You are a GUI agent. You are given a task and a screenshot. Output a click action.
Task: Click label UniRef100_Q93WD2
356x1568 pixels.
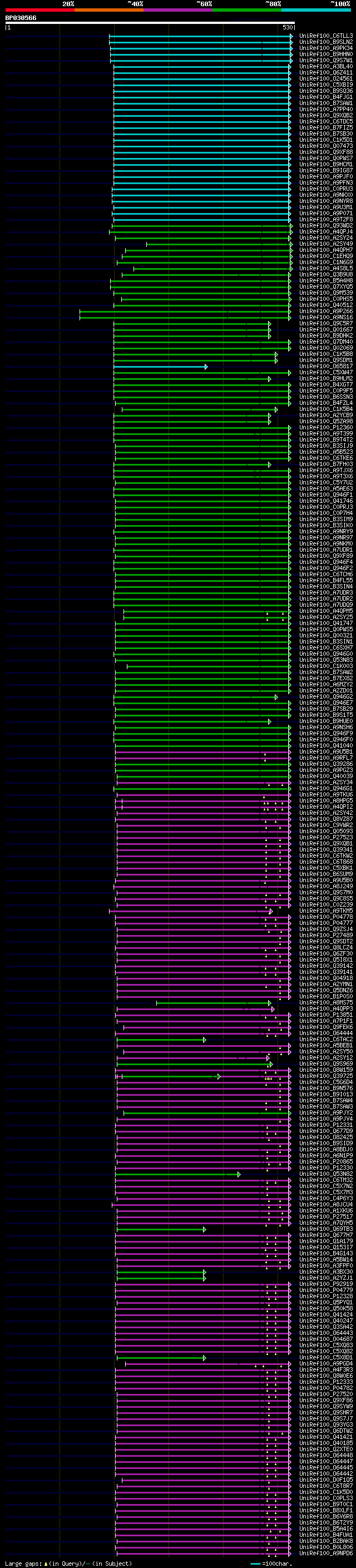tap(326, 226)
